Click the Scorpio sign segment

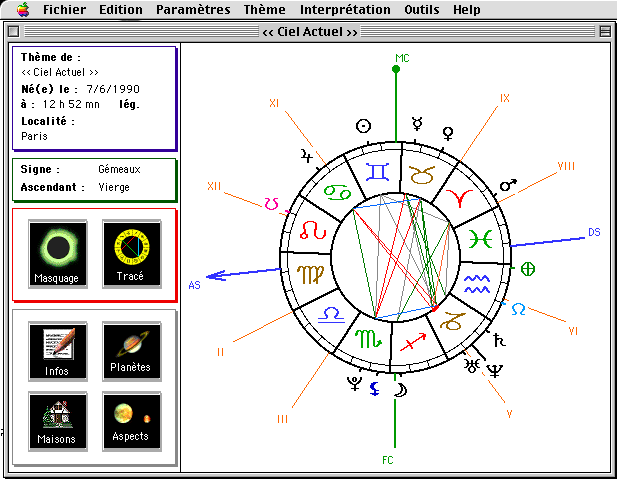click(x=369, y=340)
